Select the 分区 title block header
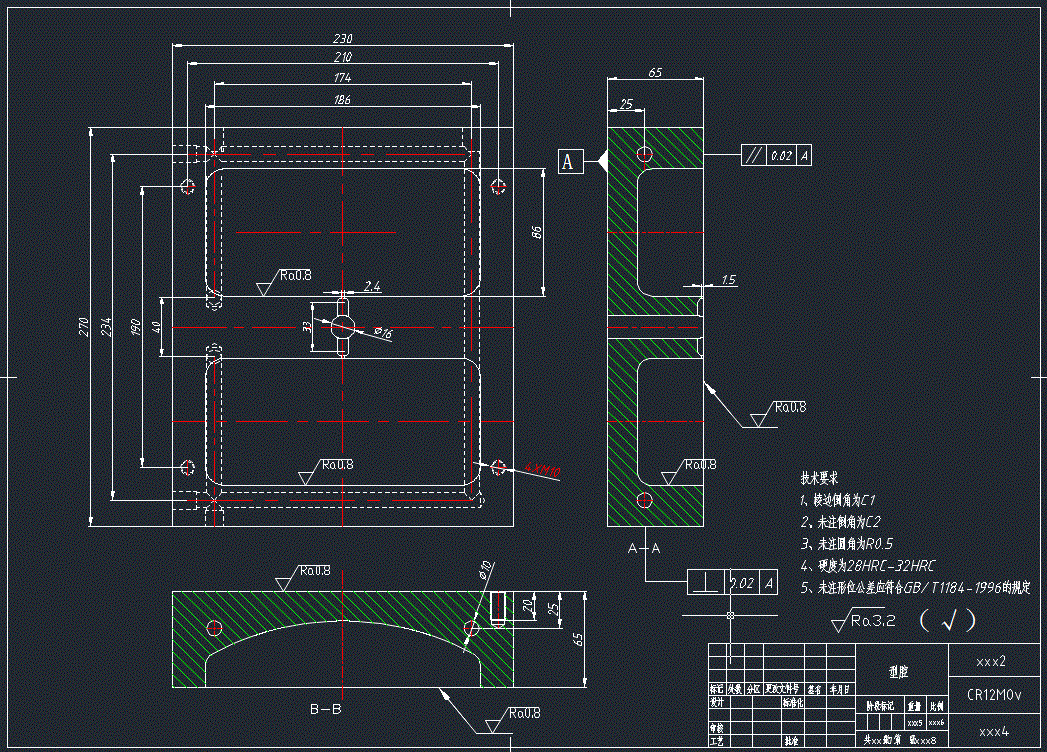The image size is (1047, 752). pos(753,689)
